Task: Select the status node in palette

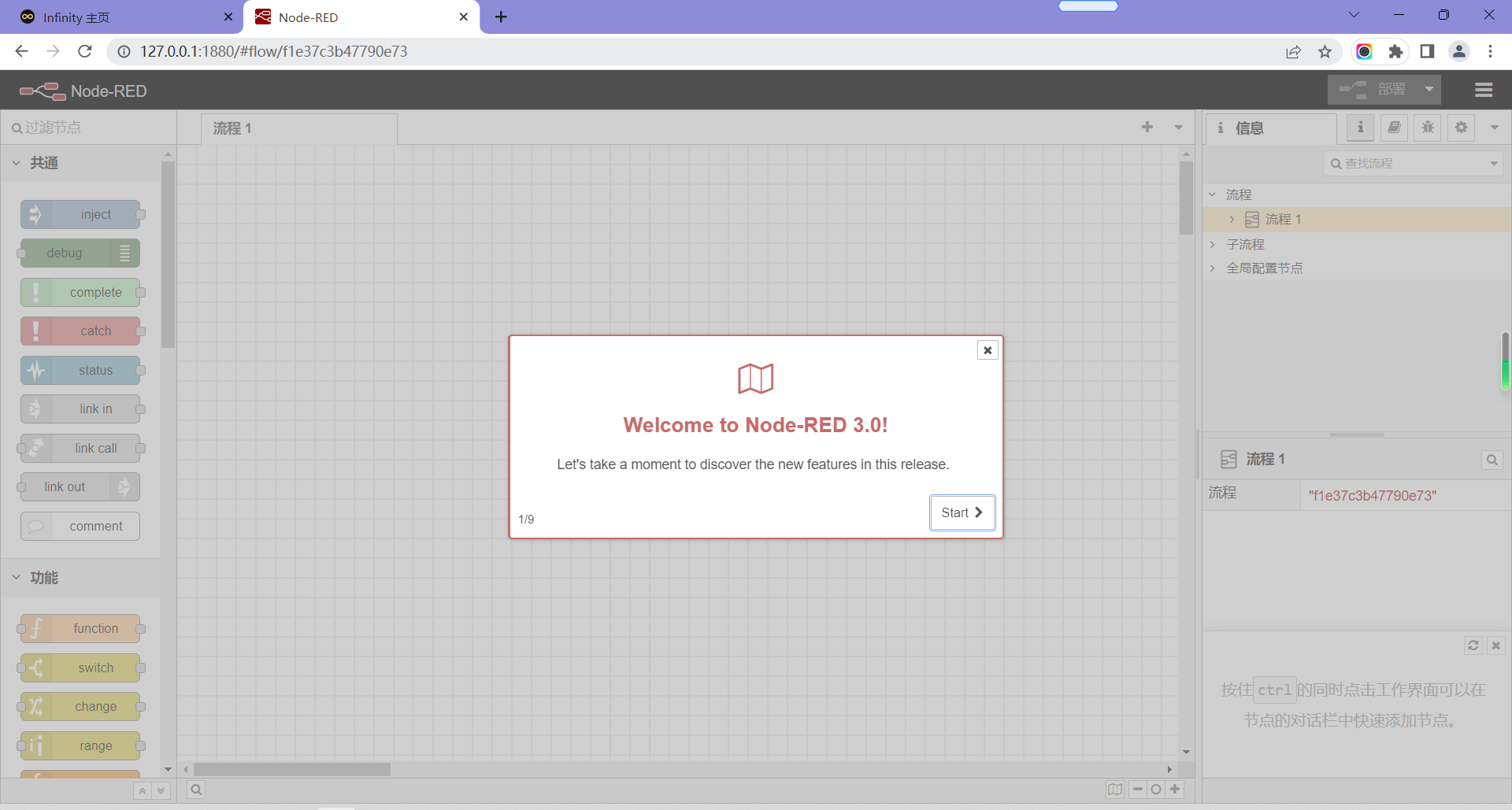Action: [80, 371]
